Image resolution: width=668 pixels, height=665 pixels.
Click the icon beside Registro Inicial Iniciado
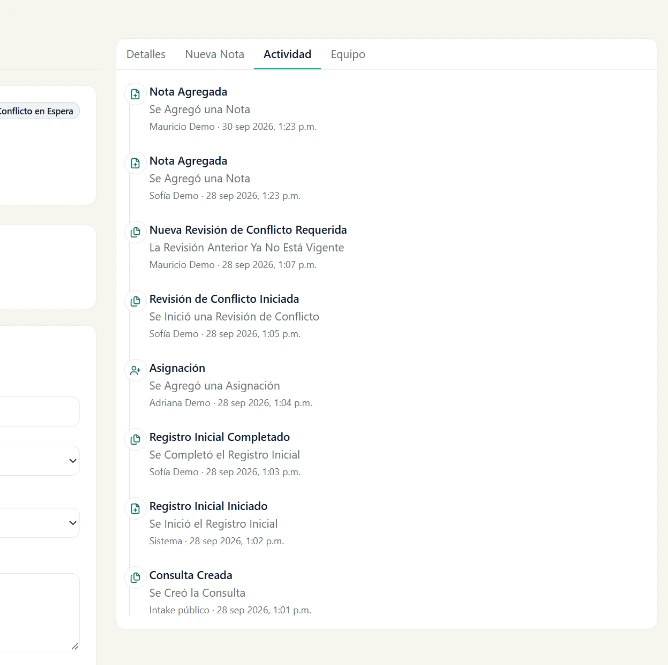click(135, 508)
